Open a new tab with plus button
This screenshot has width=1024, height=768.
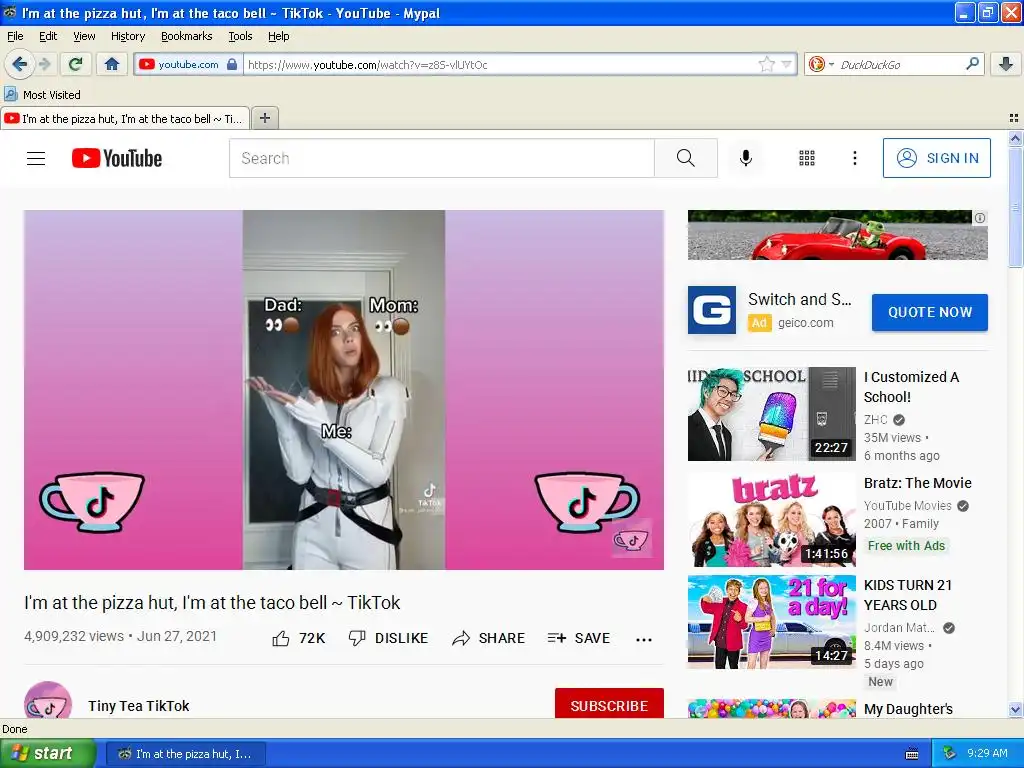pos(264,118)
